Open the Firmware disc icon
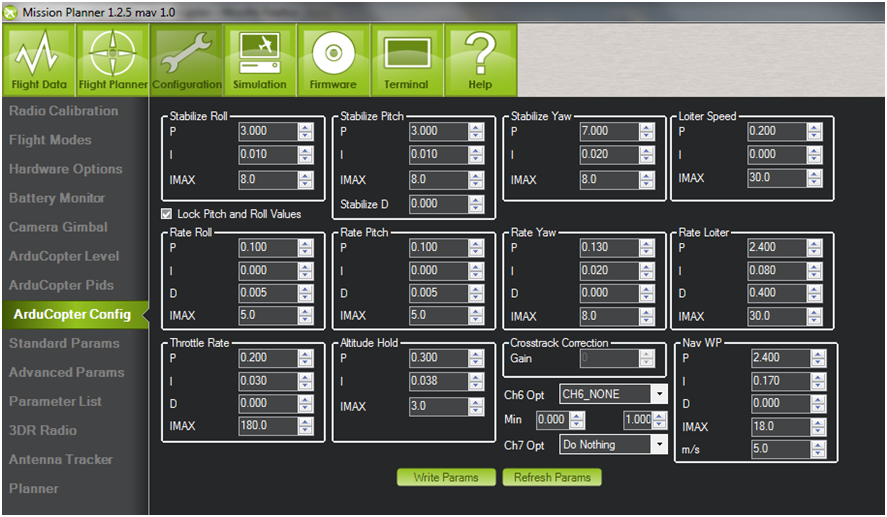887x517 pixels. (333, 60)
